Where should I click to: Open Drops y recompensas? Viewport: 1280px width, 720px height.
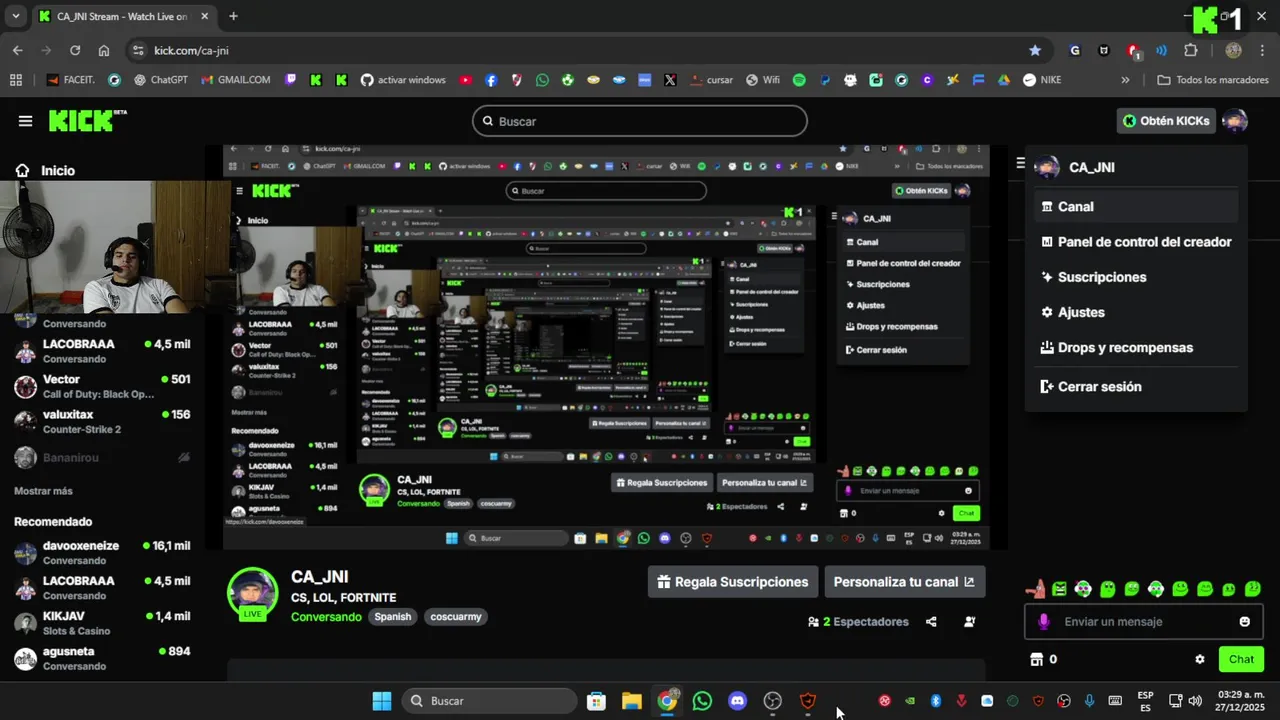point(1136,348)
